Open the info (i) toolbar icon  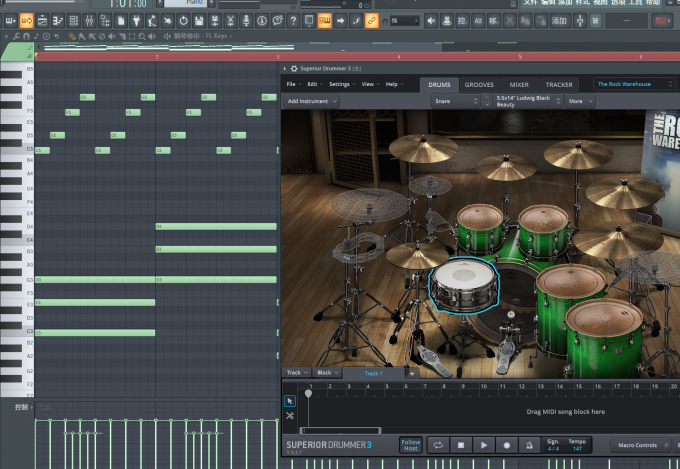pyautogui.click(x=262, y=20)
